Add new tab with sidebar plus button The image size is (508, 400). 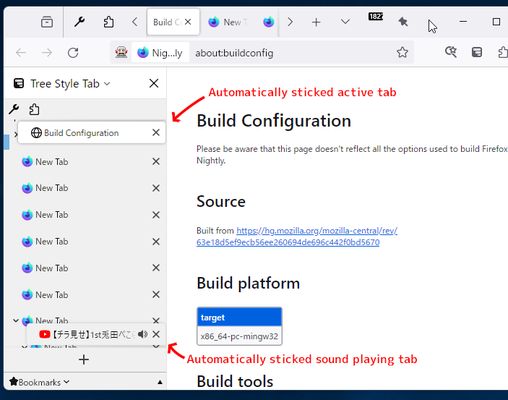pyautogui.click(x=84, y=359)
